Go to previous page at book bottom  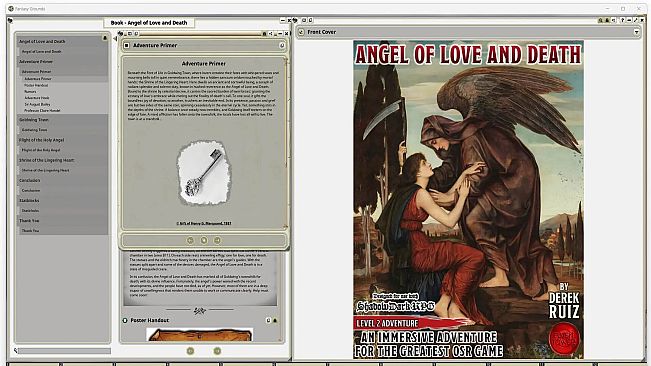tap(190, 351)
